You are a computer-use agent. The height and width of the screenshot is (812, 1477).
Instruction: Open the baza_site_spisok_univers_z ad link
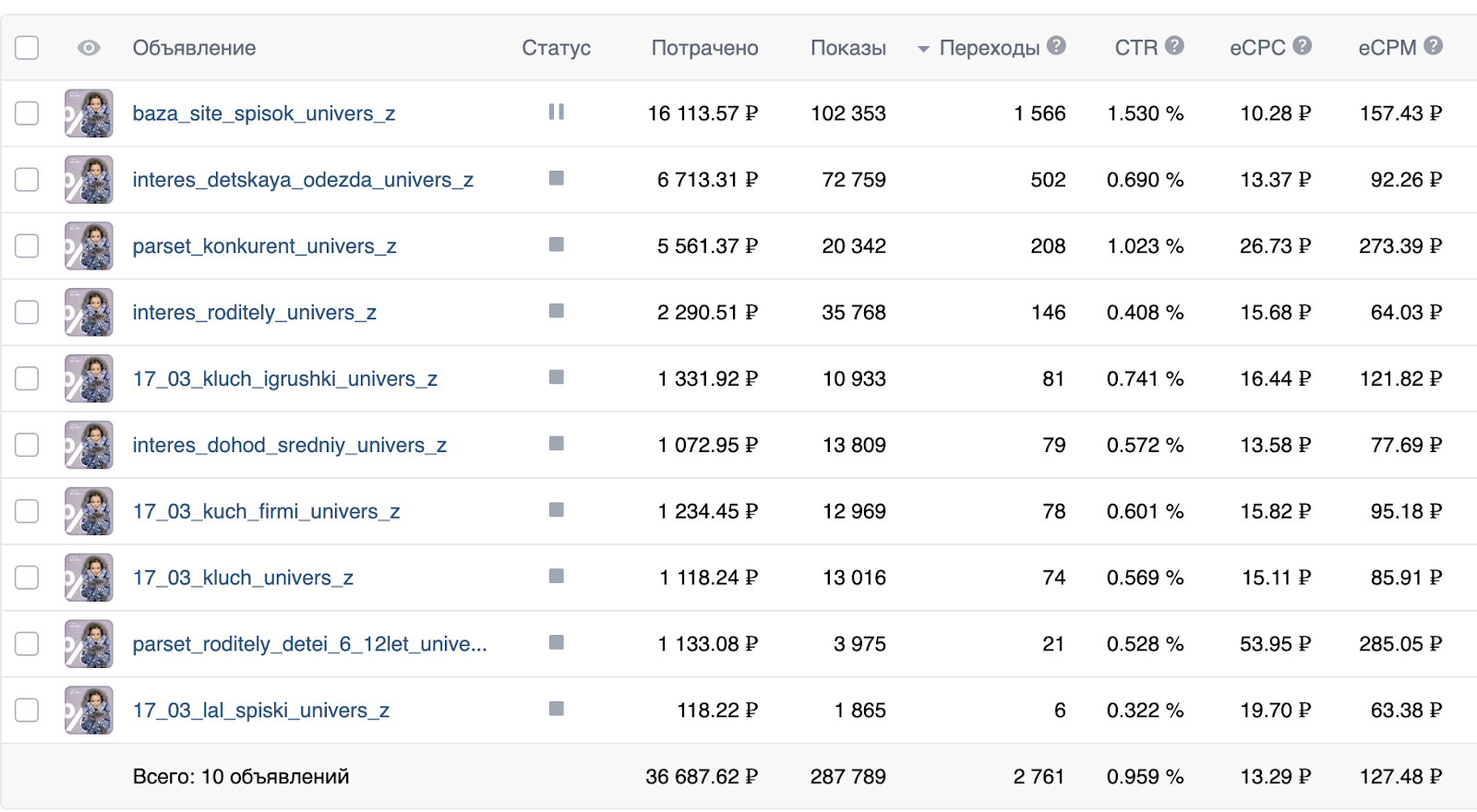click(264, 113)
